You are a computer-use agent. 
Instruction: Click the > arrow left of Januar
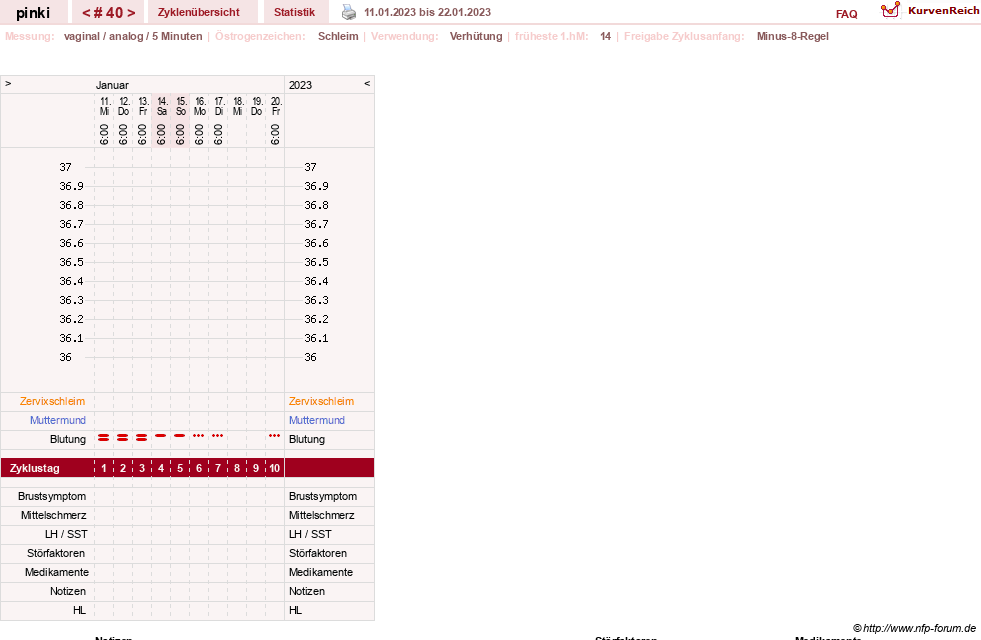pyautogui.click(x=8, y=83)
